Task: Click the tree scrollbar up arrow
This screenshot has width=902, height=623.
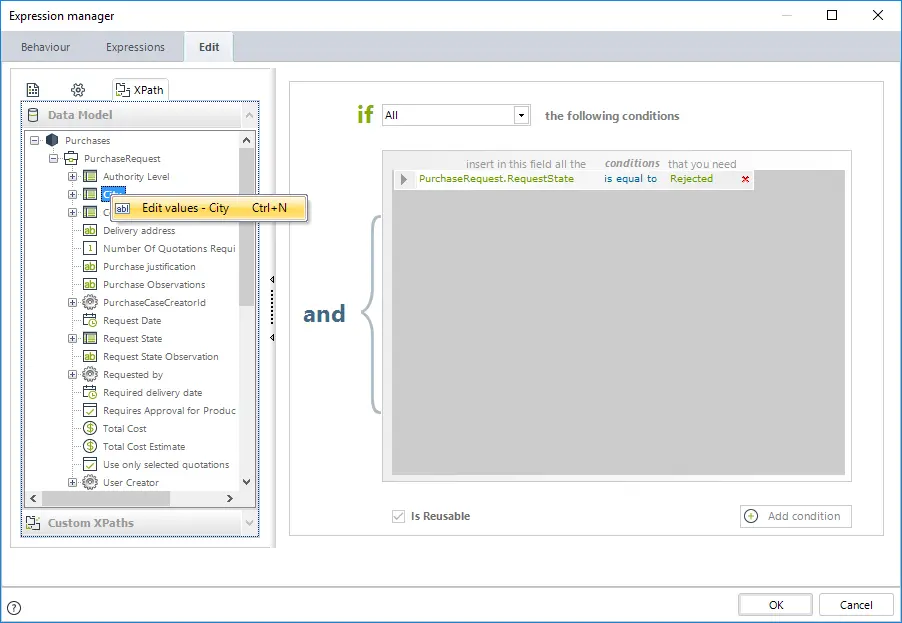Action: (247, 140)
